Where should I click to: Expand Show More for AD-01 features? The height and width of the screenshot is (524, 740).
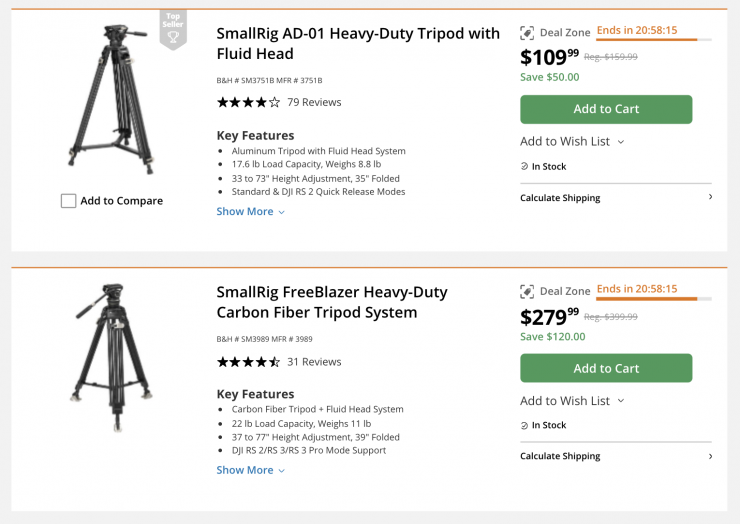(x=251, y=211)
